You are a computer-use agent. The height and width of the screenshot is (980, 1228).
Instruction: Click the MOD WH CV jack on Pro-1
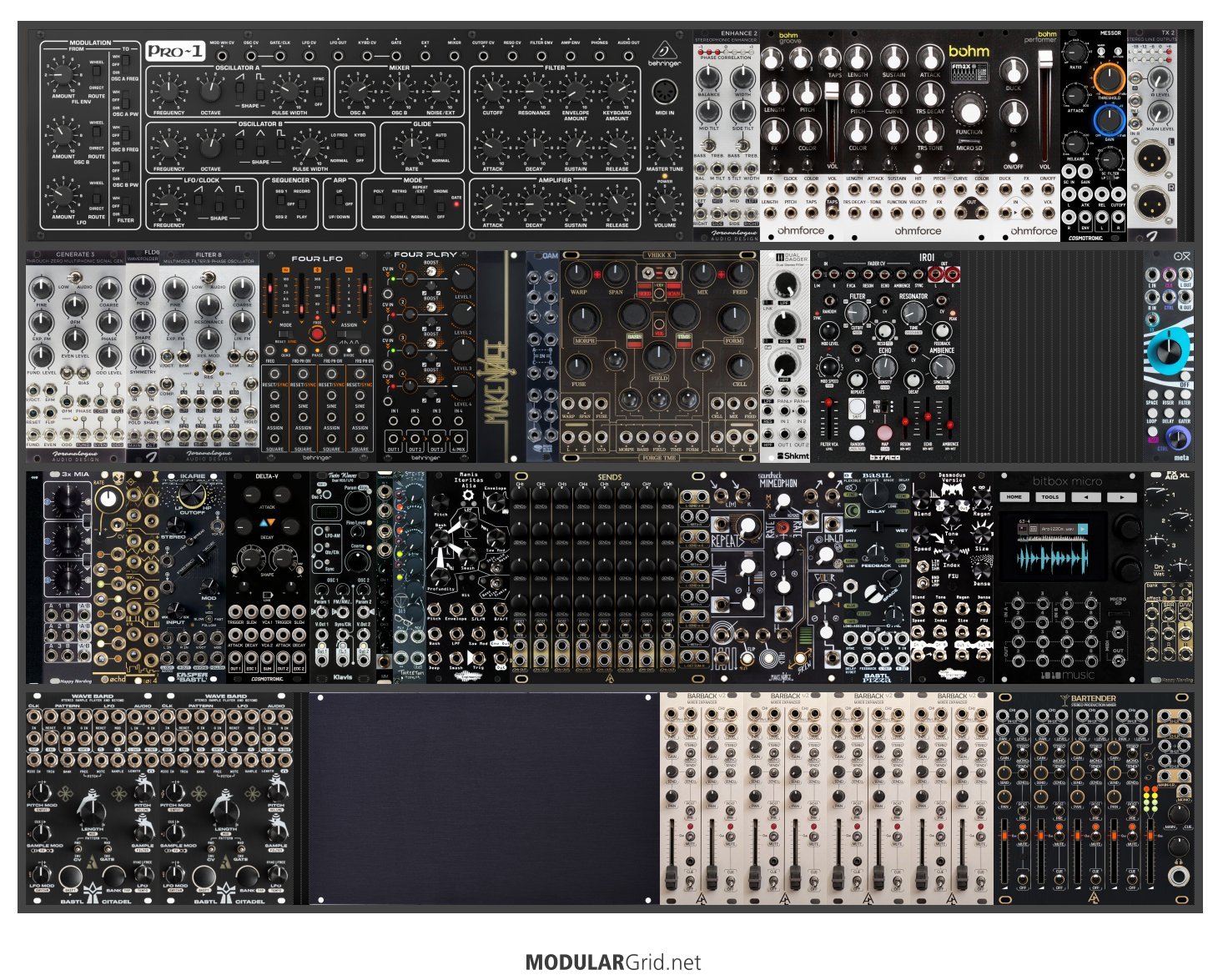pos(221,55)
